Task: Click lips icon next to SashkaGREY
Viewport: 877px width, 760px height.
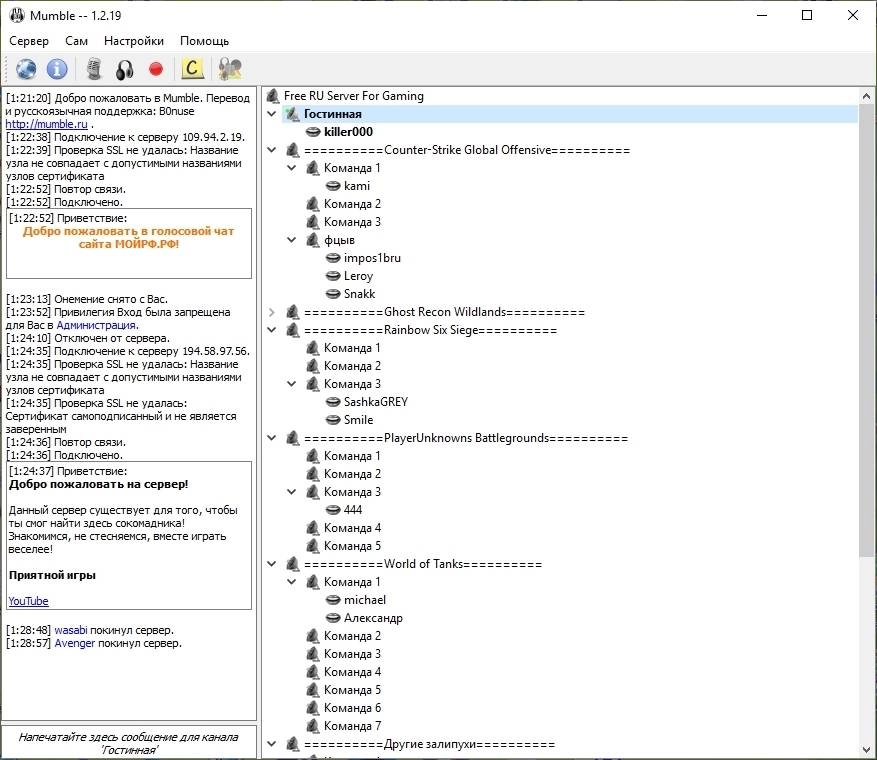Action: [x=333, y=402]
